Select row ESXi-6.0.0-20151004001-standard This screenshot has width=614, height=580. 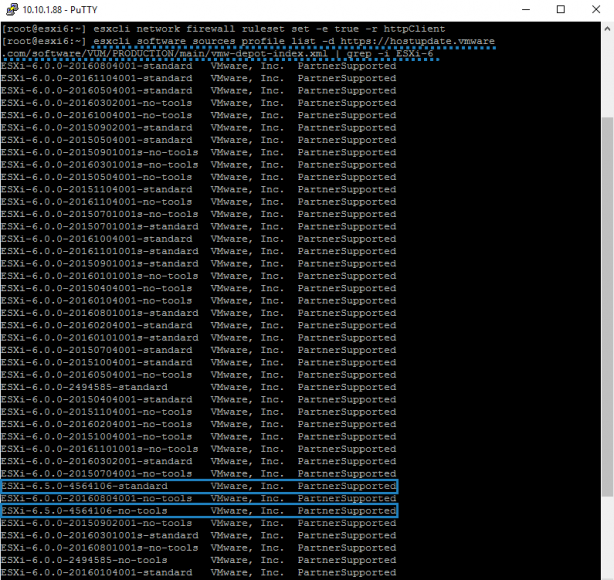click(x=199, y=363)
